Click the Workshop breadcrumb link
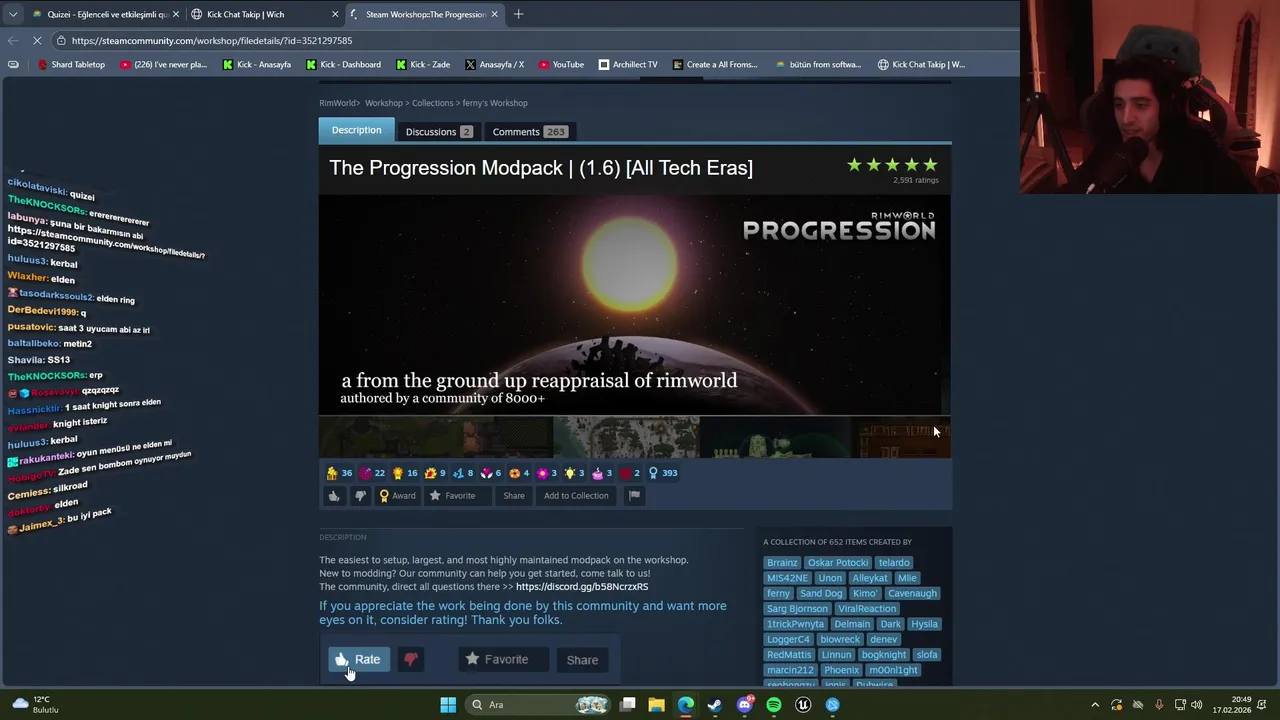Viewport: 1280px width, 720px height. click(x=383, y=103)
